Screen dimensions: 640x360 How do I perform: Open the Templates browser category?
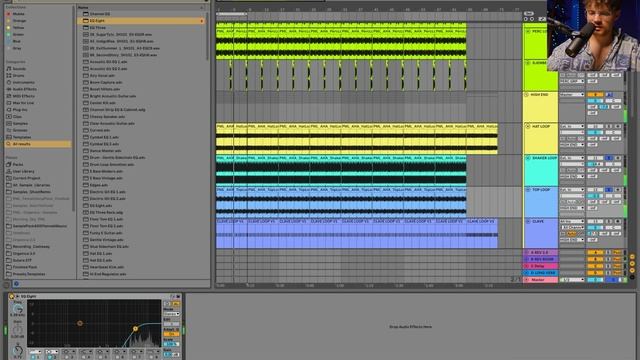coord(18,137)
